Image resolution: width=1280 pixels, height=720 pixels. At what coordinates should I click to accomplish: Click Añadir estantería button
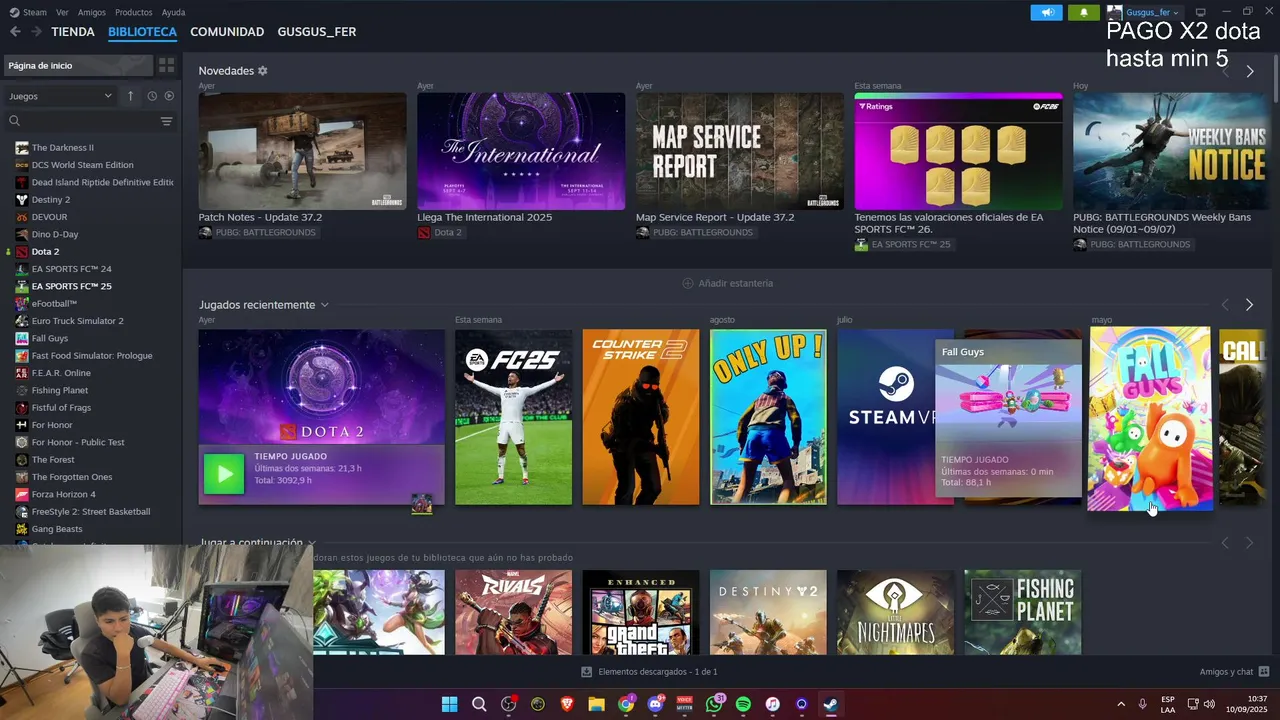pos(727,283)
